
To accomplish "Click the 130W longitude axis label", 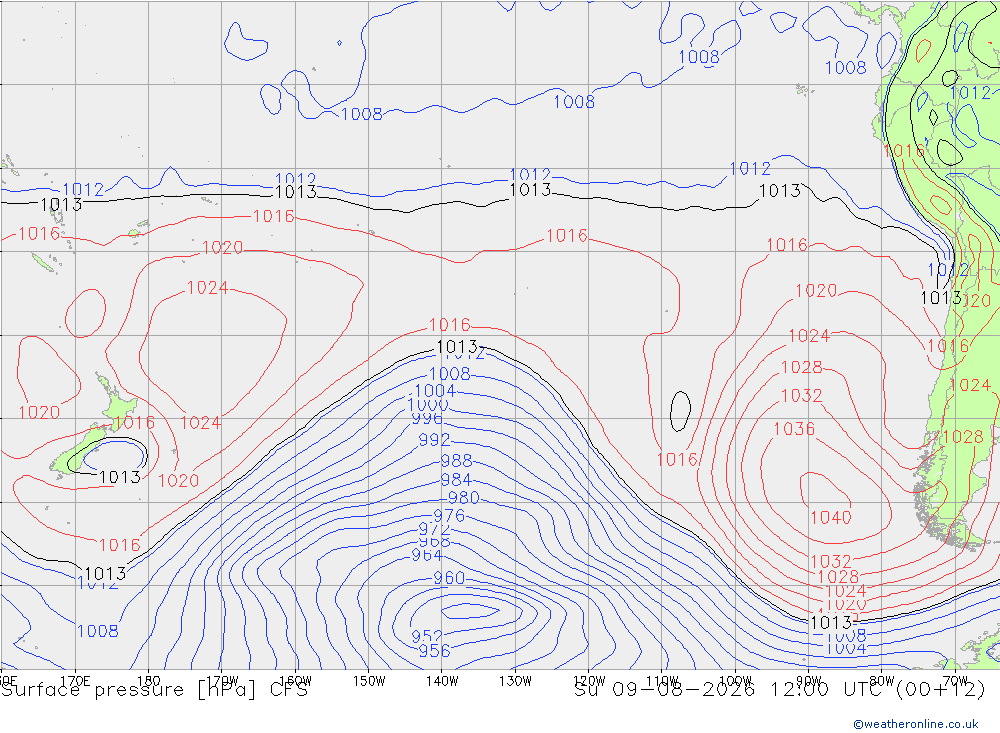I will 515,681.
